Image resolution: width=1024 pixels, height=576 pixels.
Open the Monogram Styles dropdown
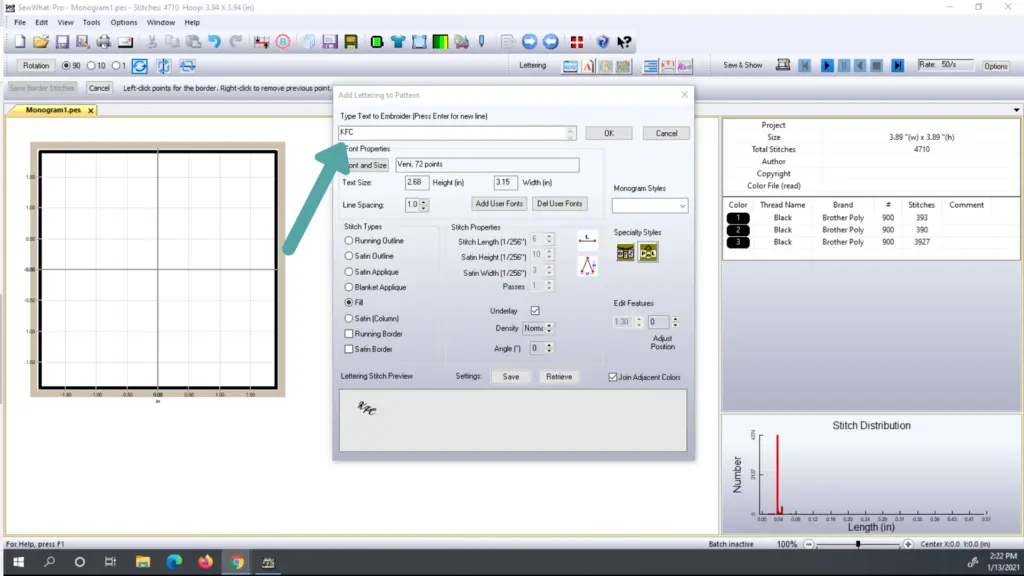pos(650,205)
